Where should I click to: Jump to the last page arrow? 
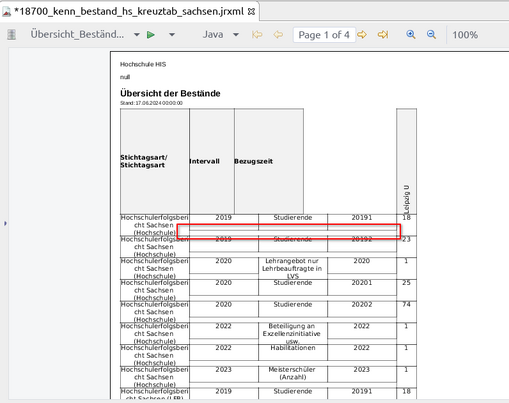tap(383, 35)
